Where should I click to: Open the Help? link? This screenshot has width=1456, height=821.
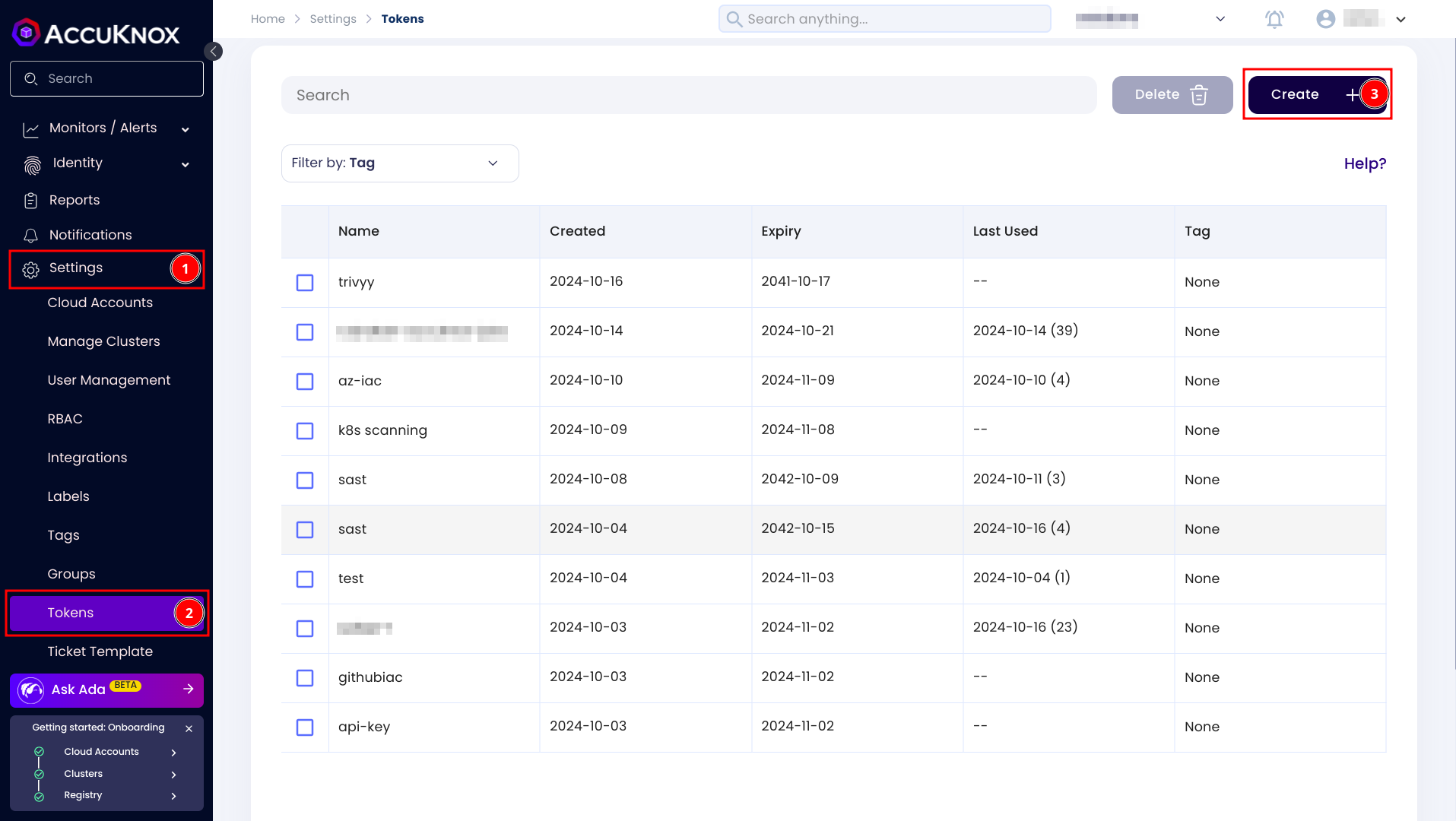tap(1365, 163)
